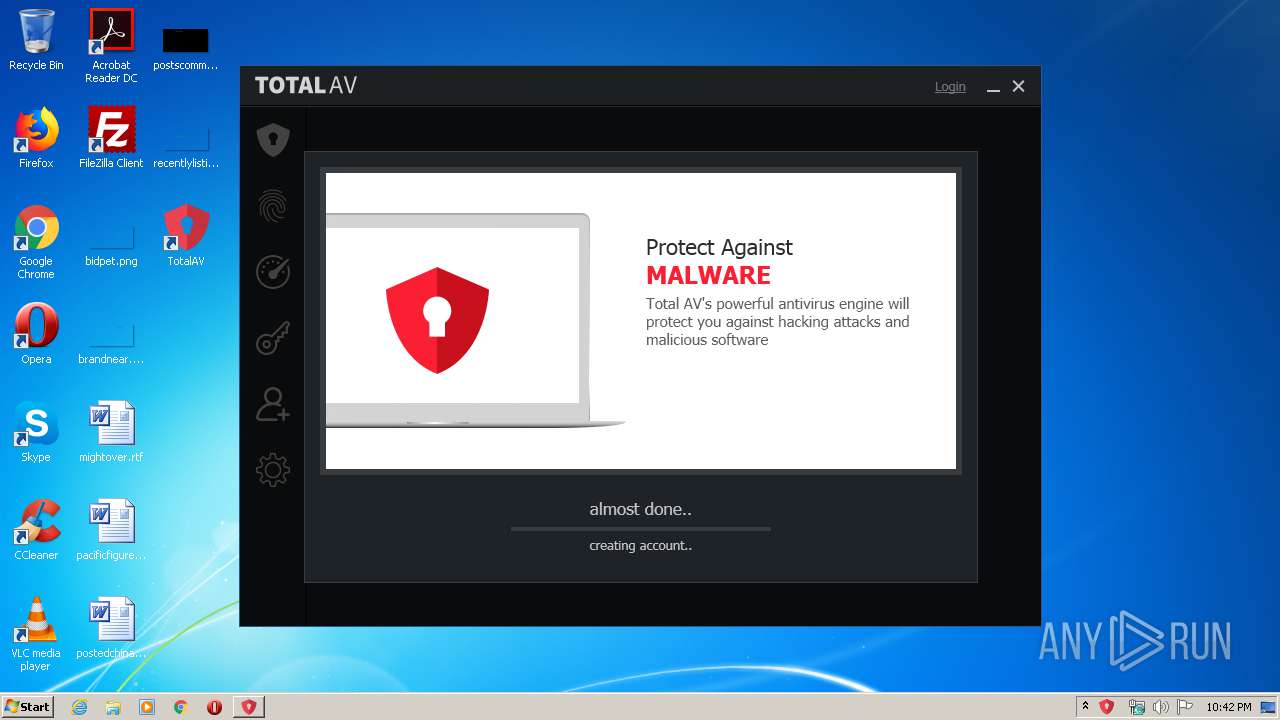
Task: Open Chrome from the taskbar
Action: 181,707
